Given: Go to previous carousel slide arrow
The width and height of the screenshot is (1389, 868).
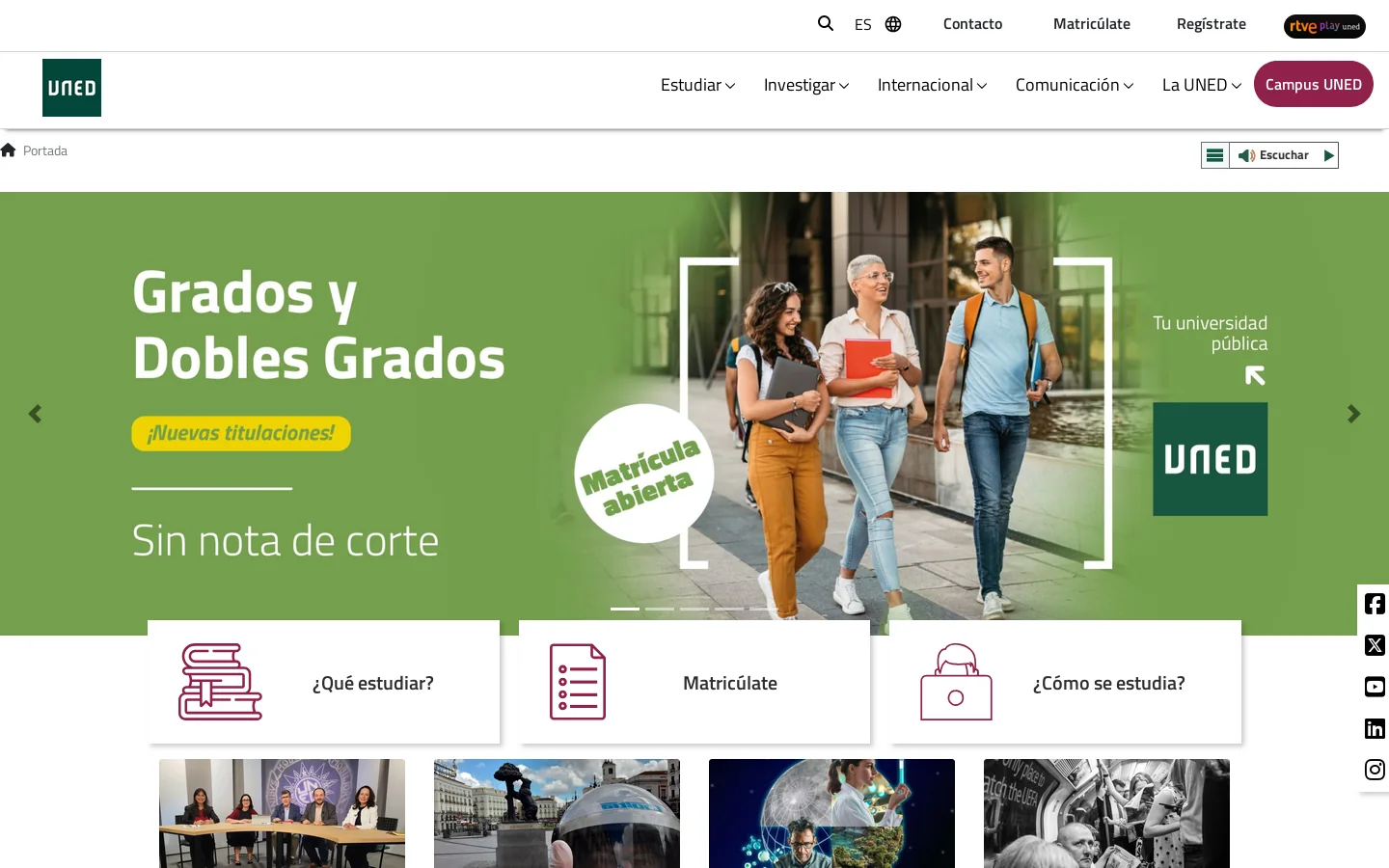Looking at the screenshot, I should [35, 414].
